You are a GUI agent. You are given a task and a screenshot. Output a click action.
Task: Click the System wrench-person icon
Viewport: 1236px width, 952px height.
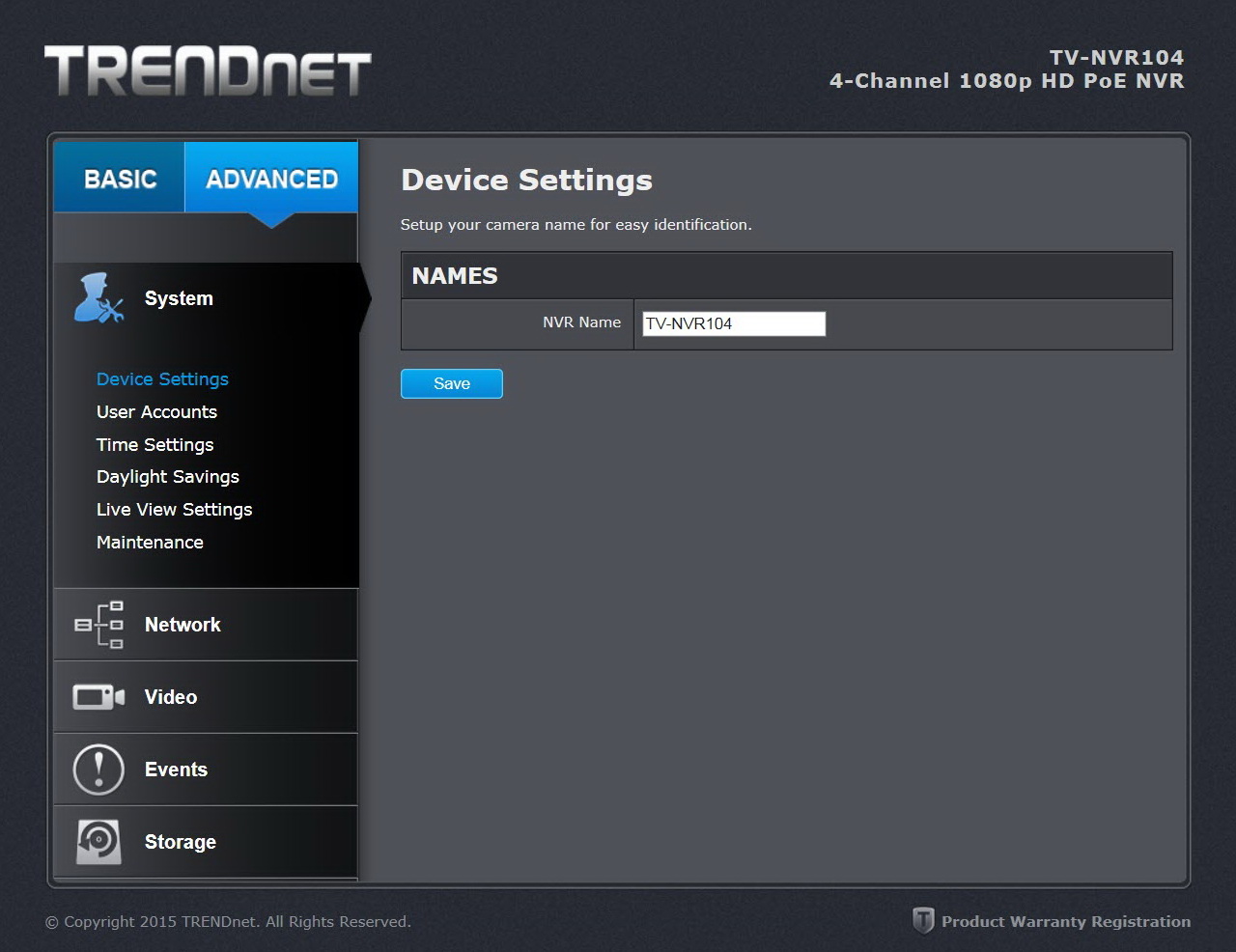point(98,298)
